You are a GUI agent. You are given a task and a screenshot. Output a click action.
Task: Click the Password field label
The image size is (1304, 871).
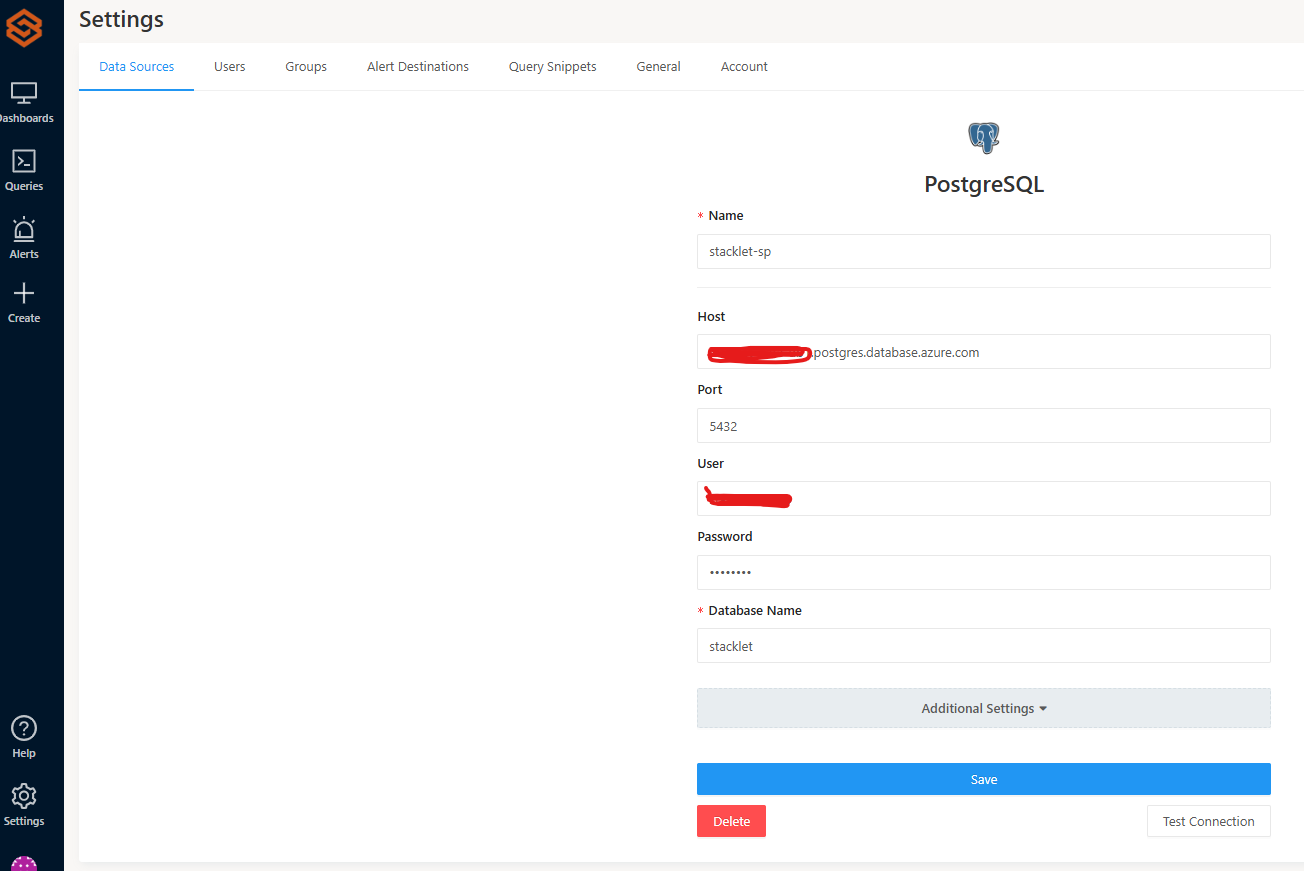click(x=725, y=537)
